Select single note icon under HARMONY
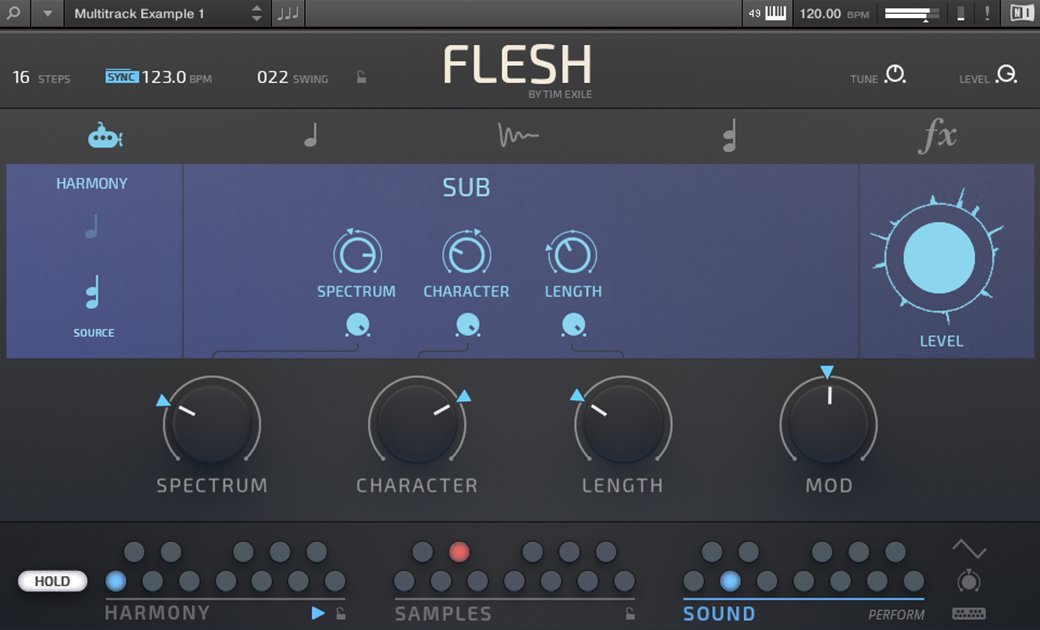 92,227
